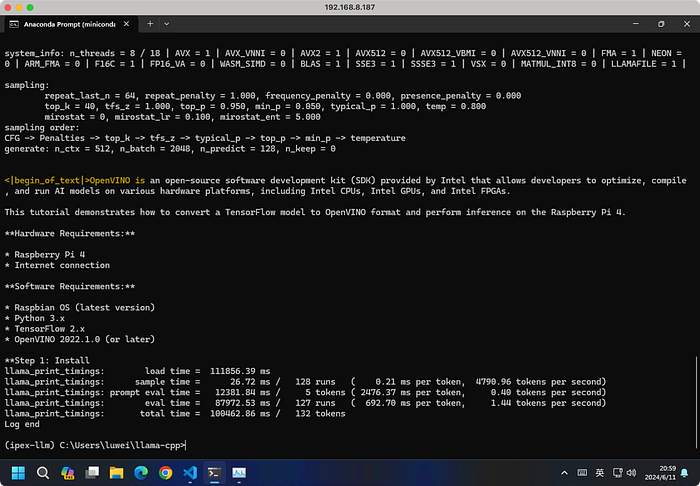The image size is (700, 486).
Task: Open the network status tray icon
Action: pyautogui.click(x=618, y=473)
